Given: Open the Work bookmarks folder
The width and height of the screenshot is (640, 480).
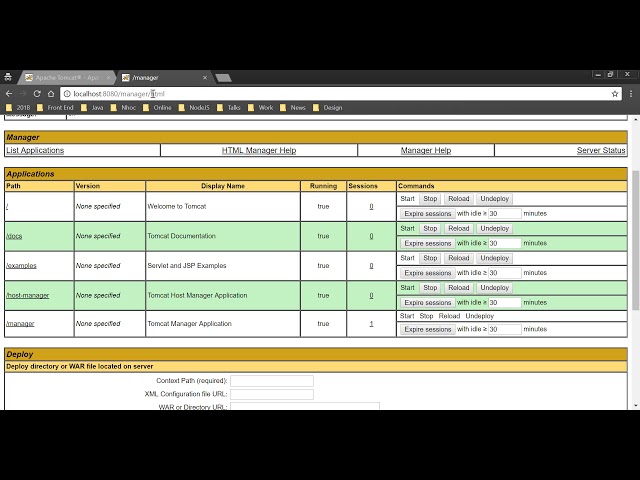Looking at the screenshot, I should (x=260, y=108).
